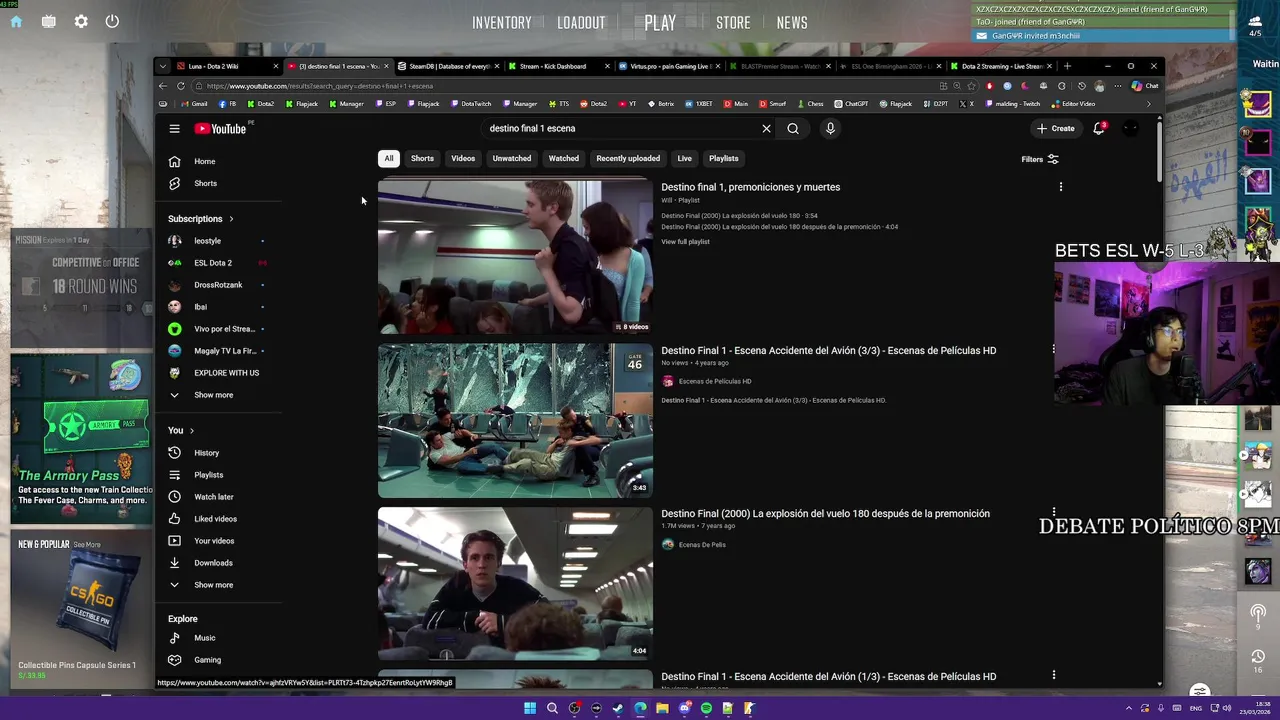Screen dimensions: 1280x720
Task: Open the ESL Dota 2 subscription channel
Action: [215, 263]
